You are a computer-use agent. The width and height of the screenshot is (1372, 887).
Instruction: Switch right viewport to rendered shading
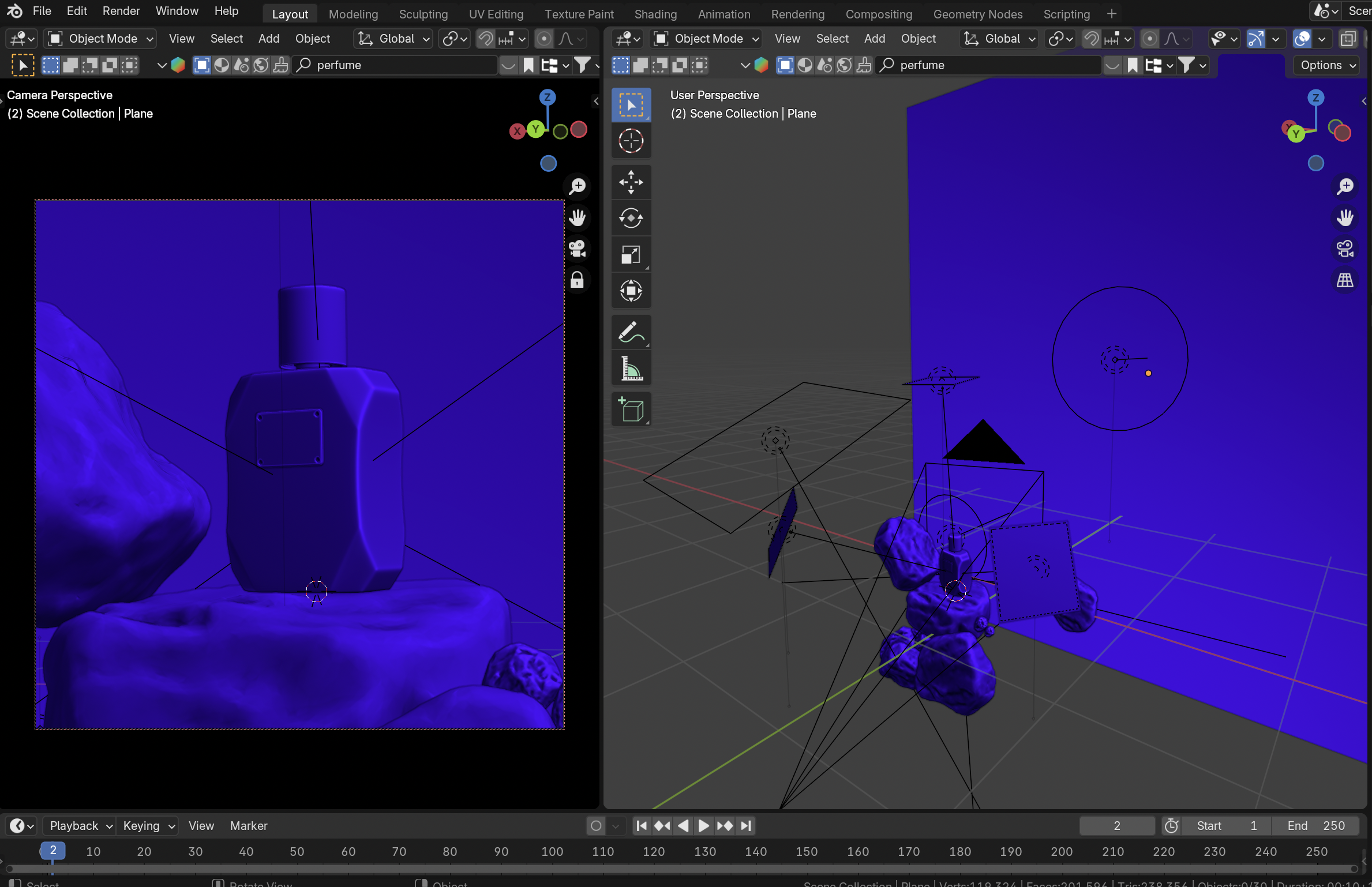tap(1369, 39)
